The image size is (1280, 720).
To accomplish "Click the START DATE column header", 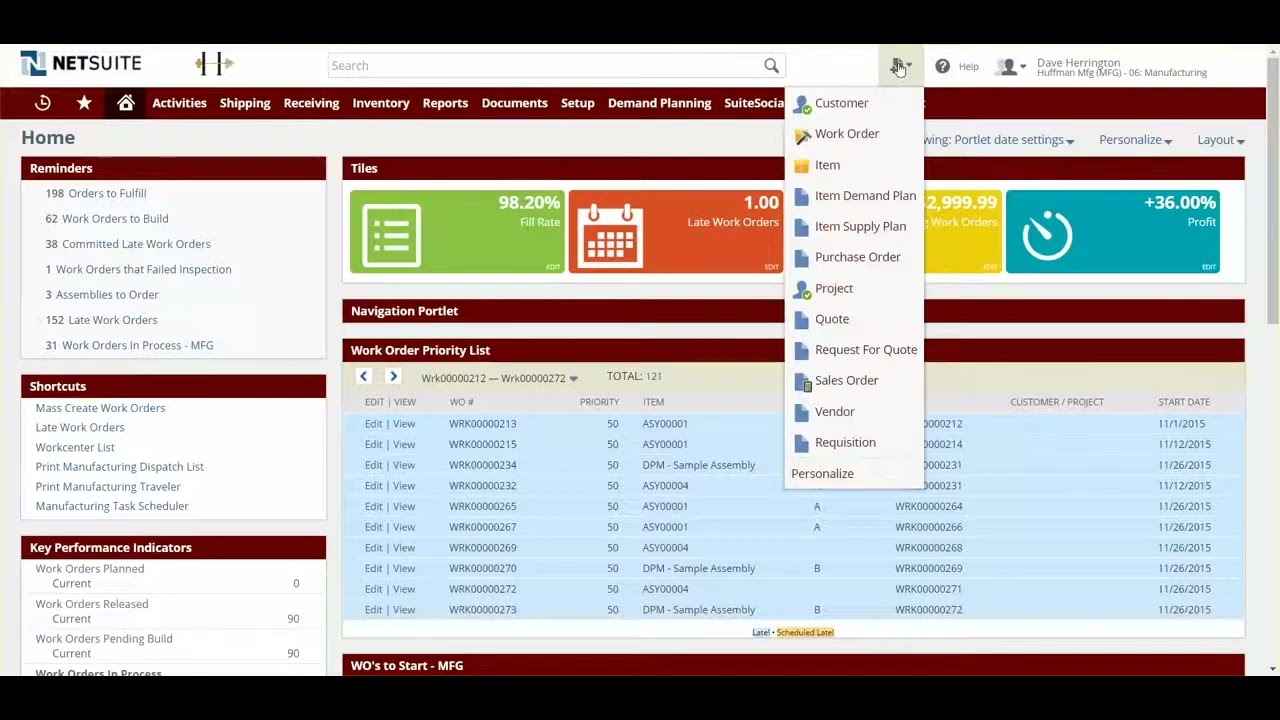I will coord(1184,402).
